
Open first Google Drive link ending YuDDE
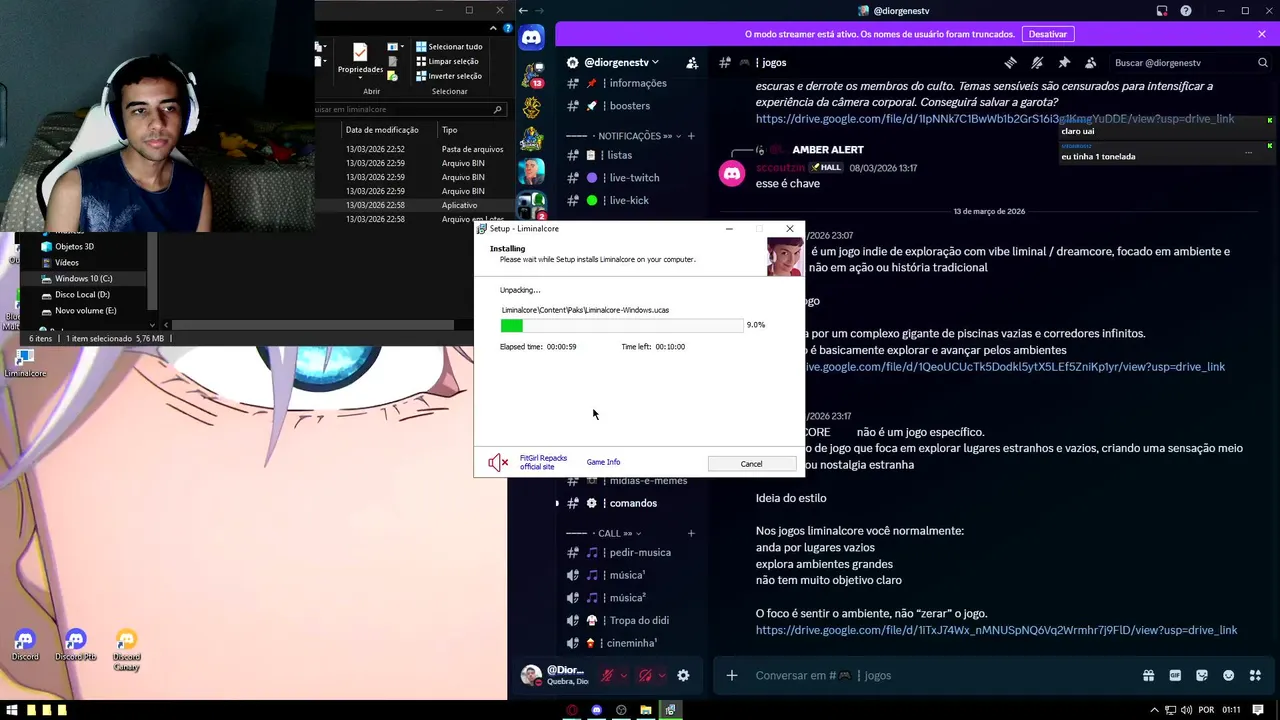click(995, 119)
